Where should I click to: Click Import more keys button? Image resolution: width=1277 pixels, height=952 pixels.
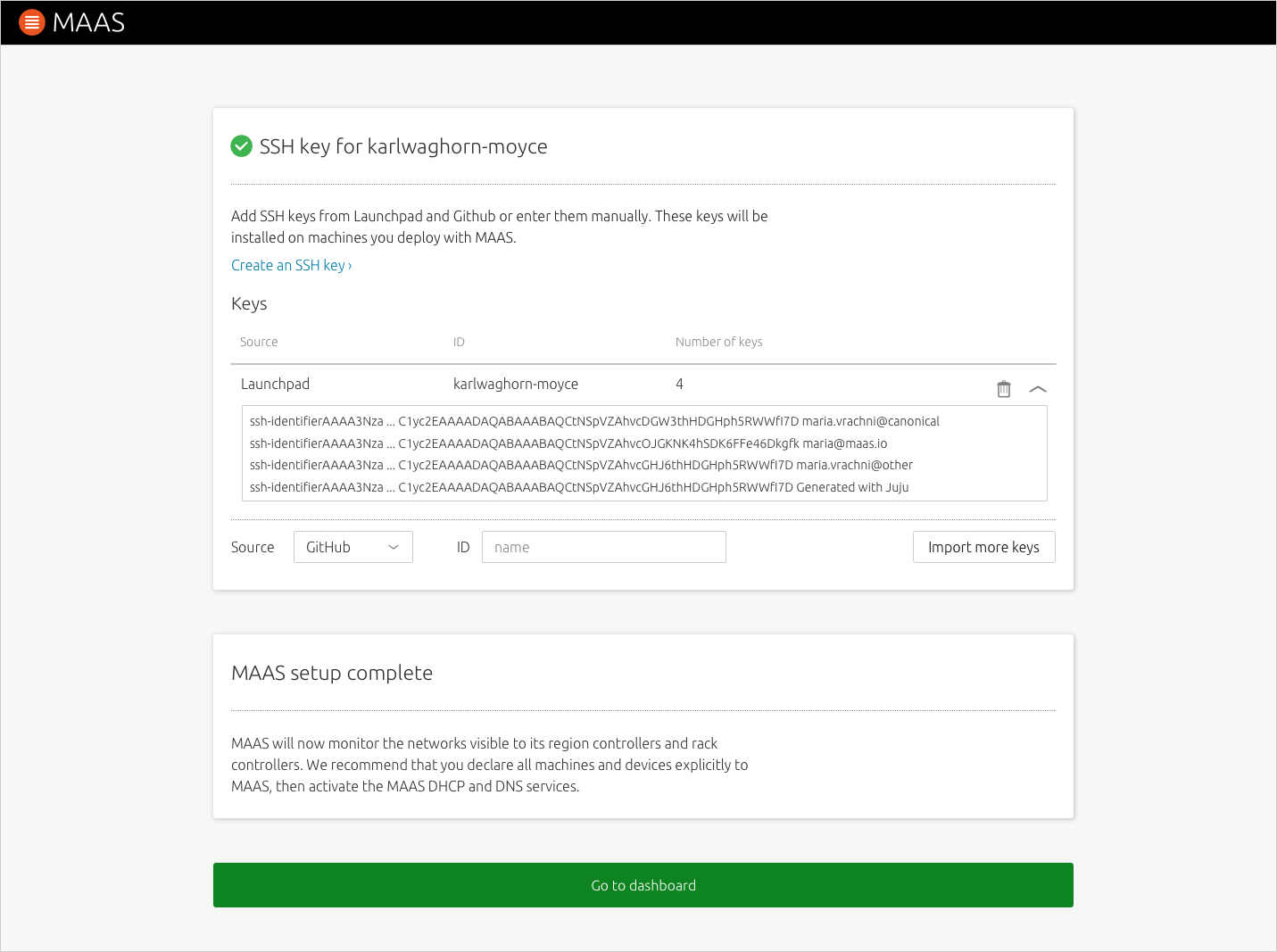(984, 547)
